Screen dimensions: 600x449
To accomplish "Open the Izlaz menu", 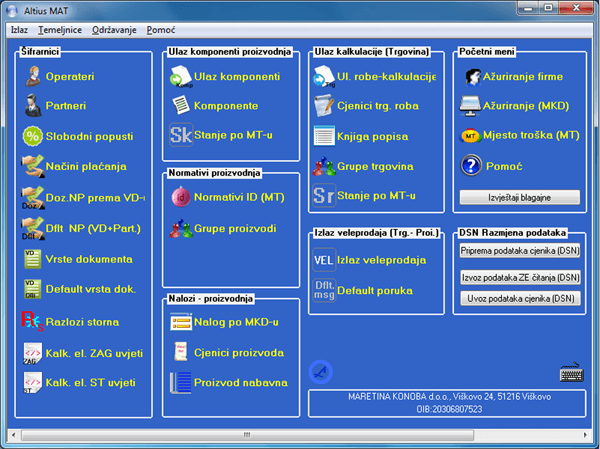I will point(19,30).
